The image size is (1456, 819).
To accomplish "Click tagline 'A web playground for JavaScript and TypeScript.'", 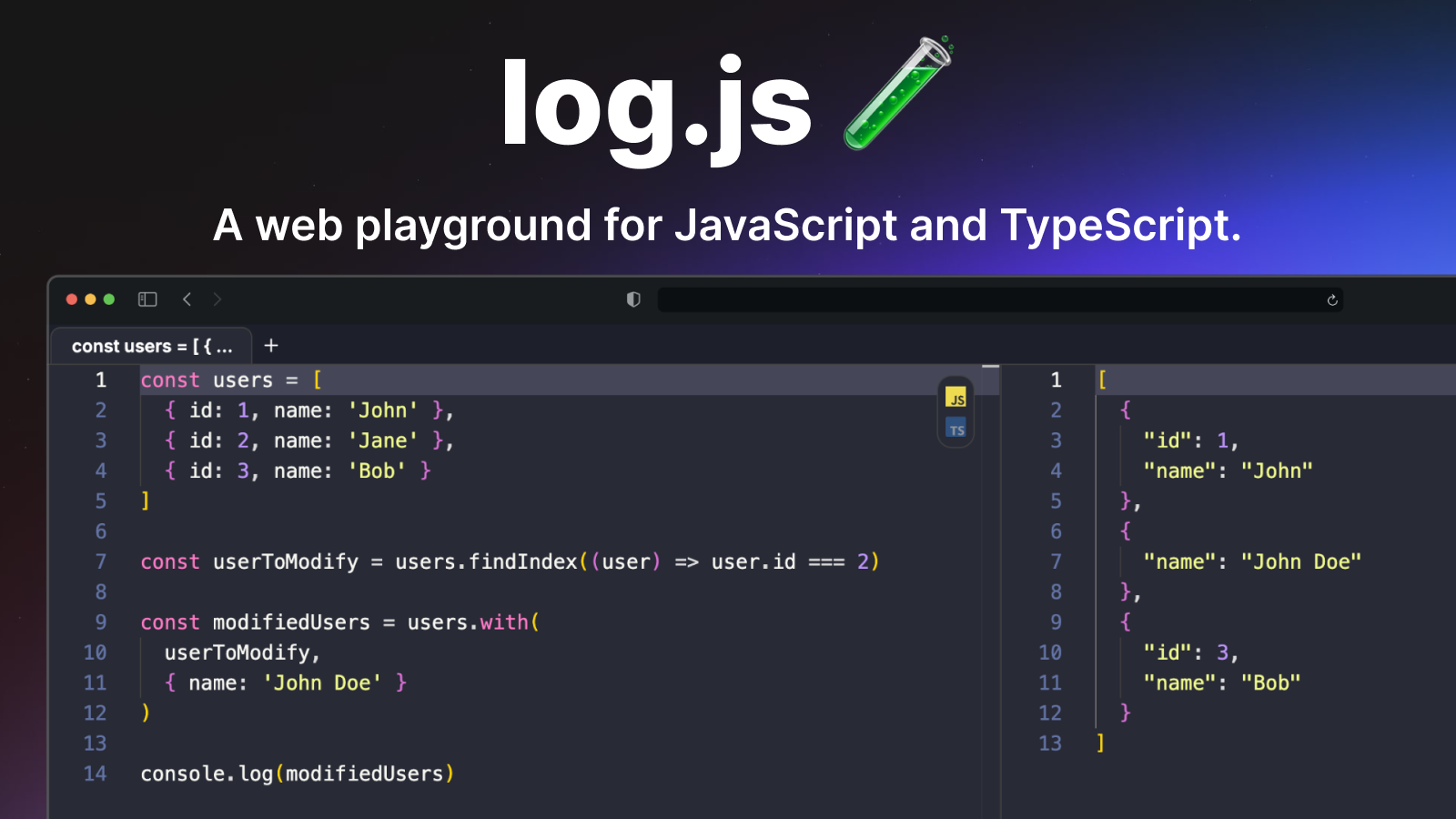I will point(727,226).
